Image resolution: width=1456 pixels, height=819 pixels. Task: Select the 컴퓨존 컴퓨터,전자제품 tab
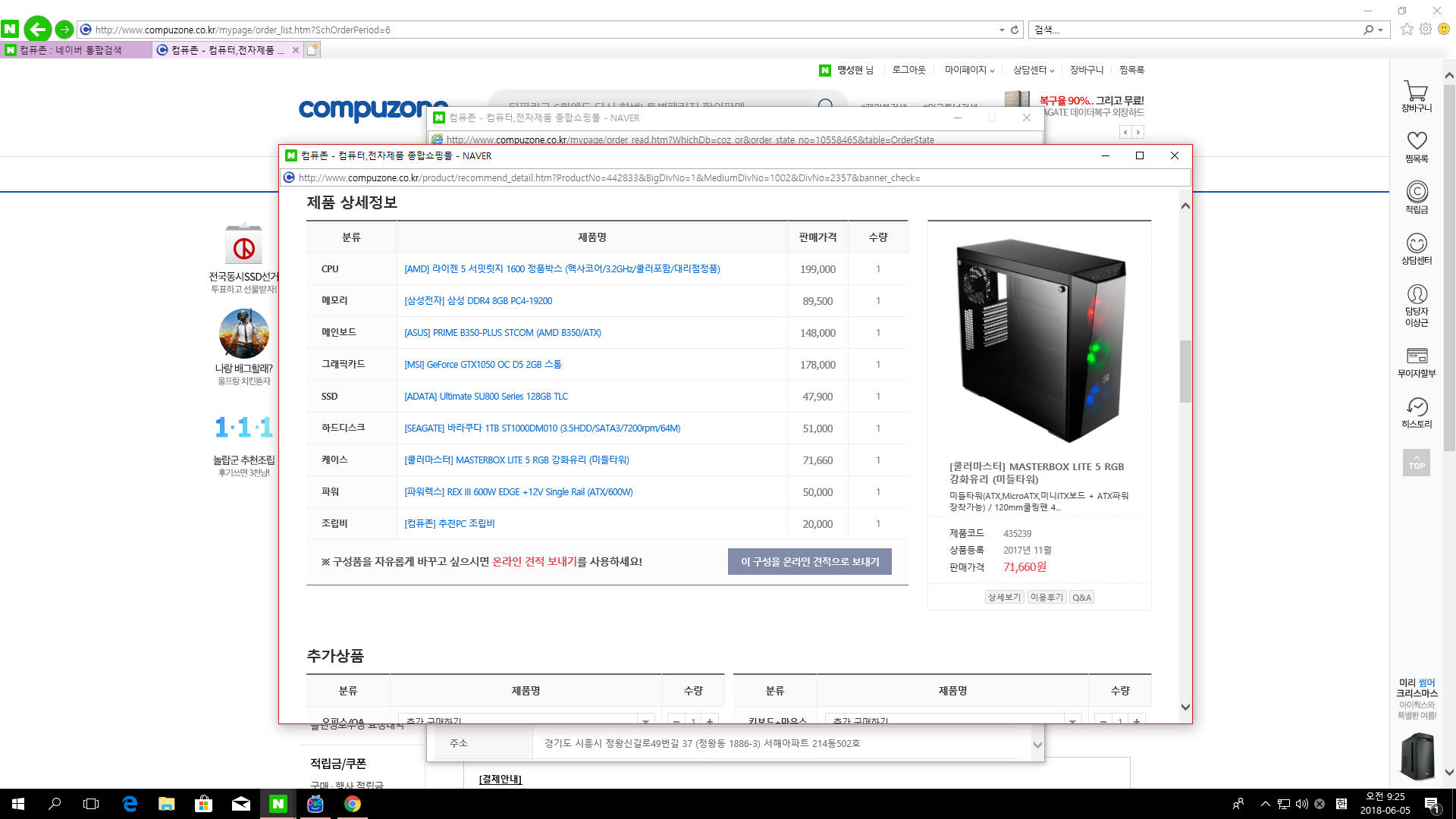point(224,50)
